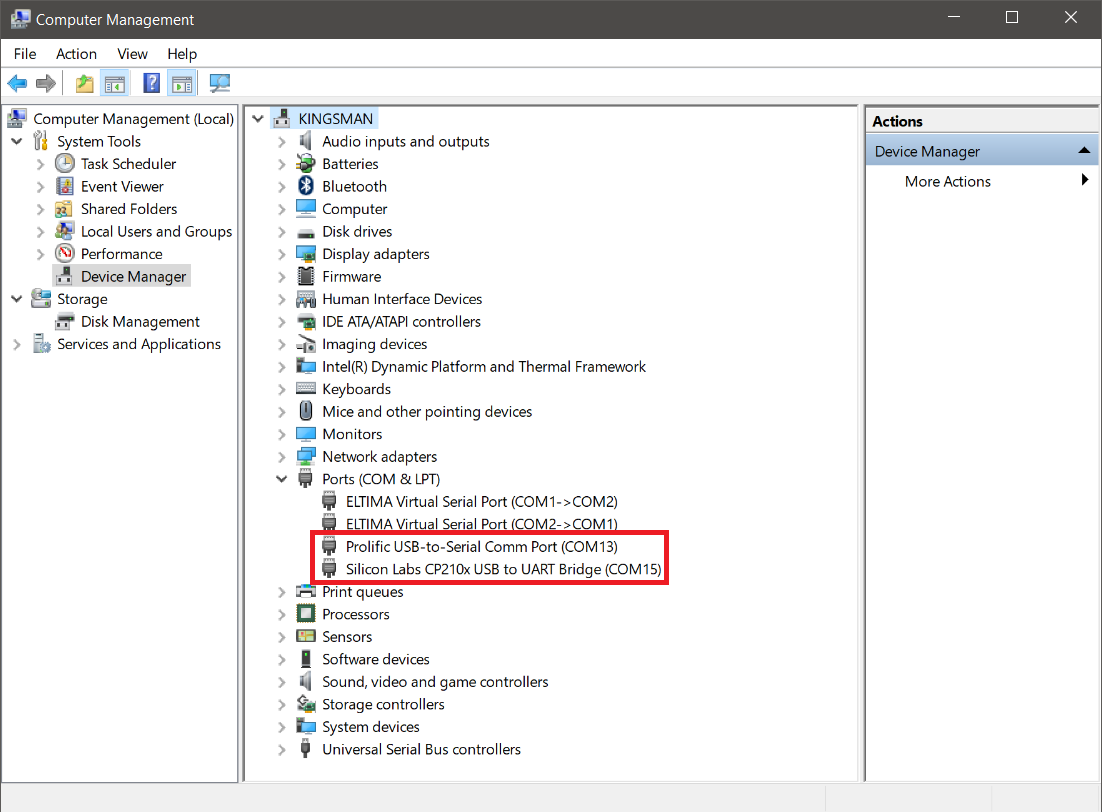Select ELTIMA Virtual Serial Port (COM1->COM2)
Viewport: 1102px width, 812px height.
(x=481, y=501)
